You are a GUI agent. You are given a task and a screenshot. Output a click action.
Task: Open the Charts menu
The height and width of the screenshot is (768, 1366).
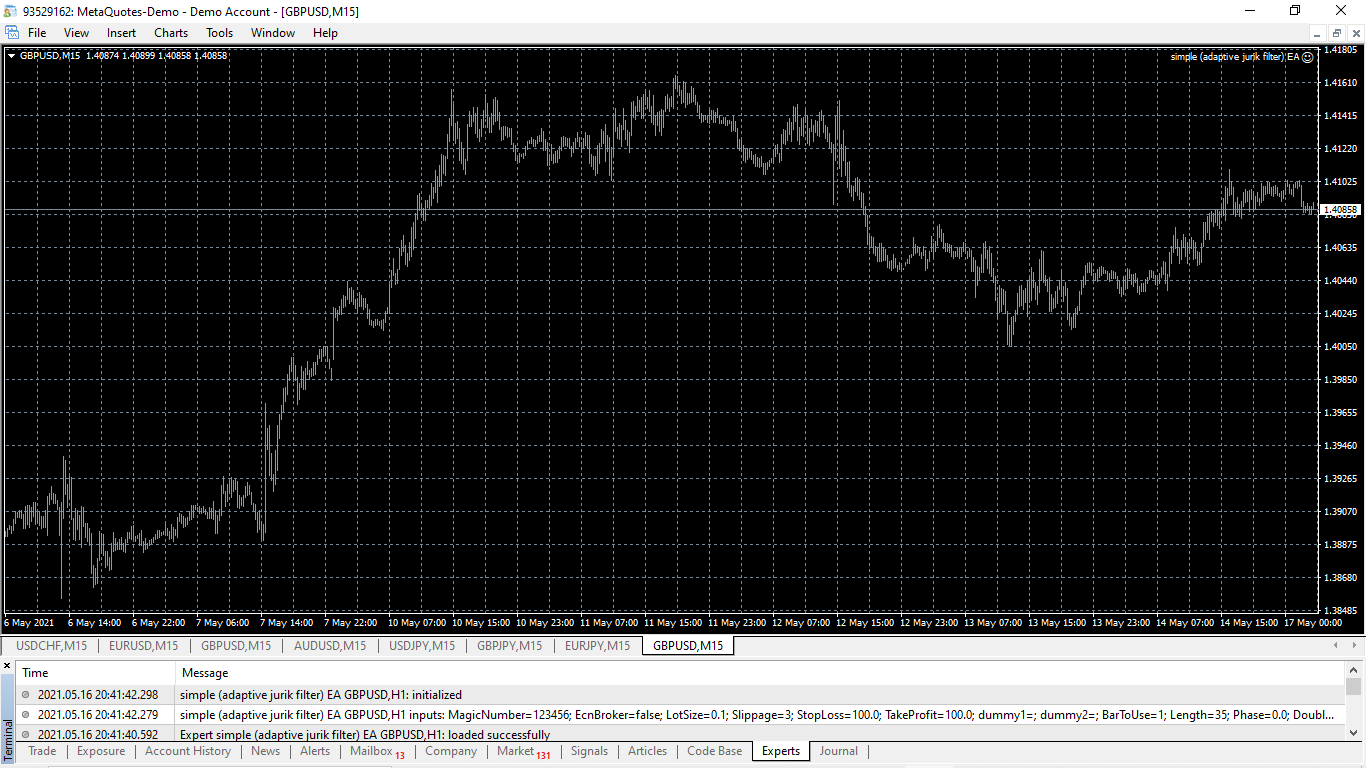[x=171, y=33]
